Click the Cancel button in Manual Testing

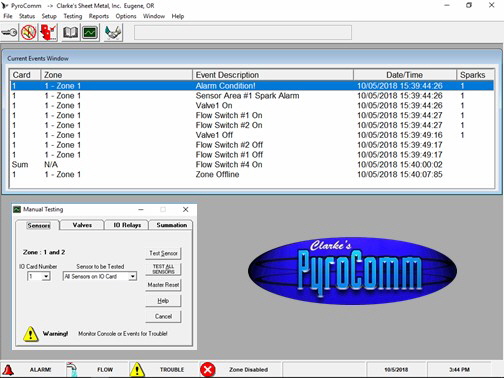click(x=163, y=316)
